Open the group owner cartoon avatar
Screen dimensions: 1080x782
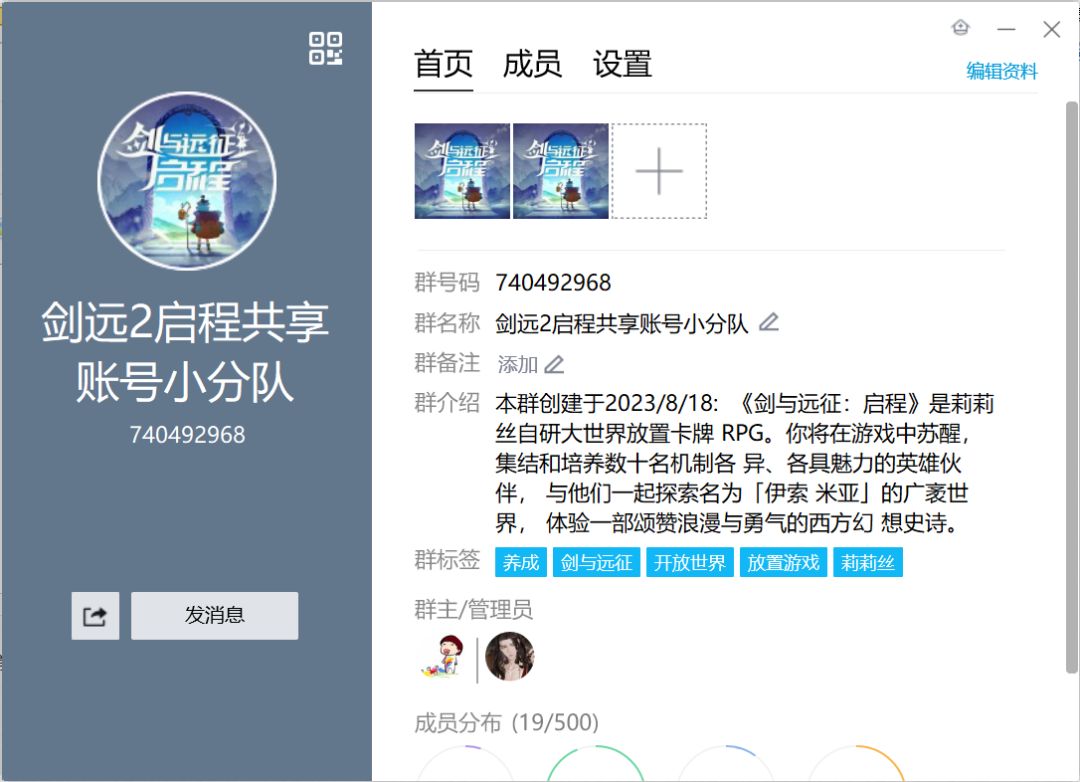[x=444, y=657]
